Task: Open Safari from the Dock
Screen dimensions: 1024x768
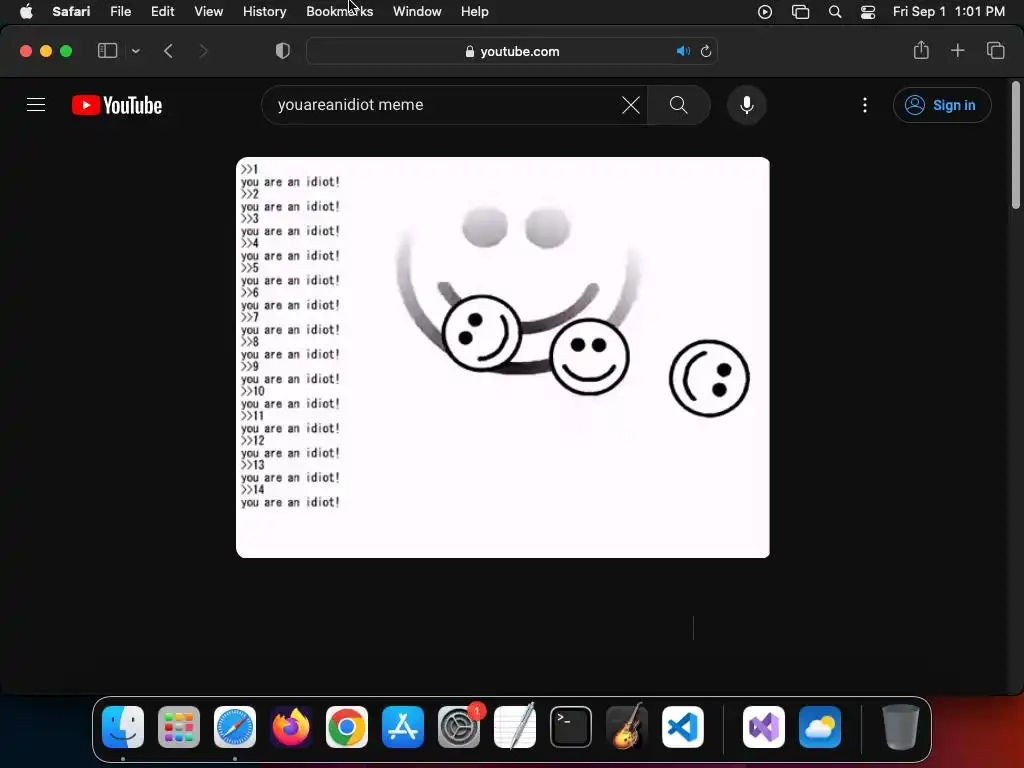Action: (235, 727)
